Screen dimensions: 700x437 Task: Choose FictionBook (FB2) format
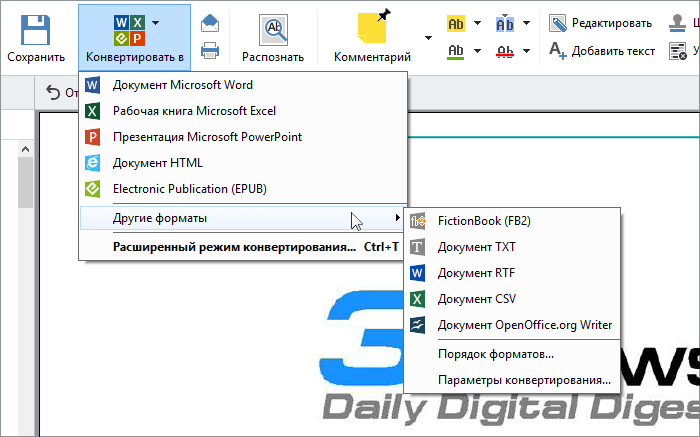[512, 221]
